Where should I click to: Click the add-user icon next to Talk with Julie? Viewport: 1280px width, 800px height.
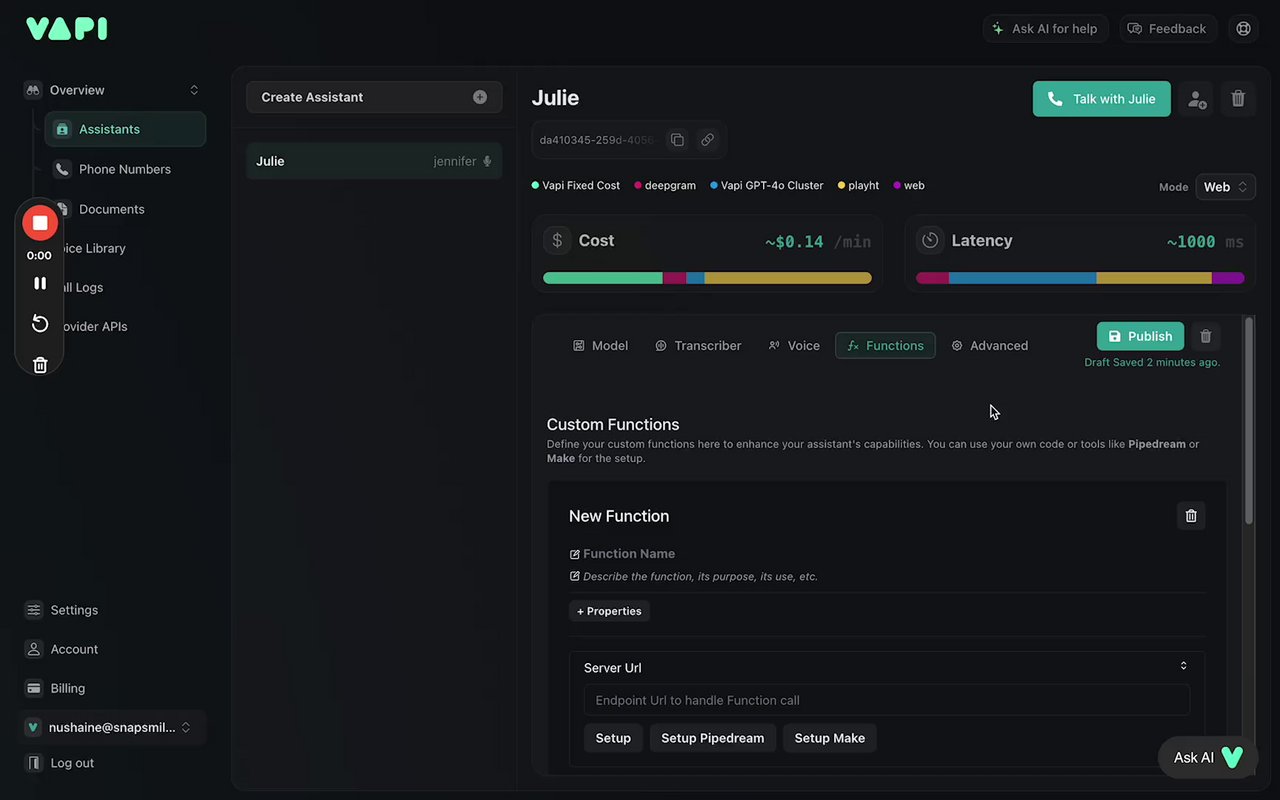tap(1196, 99)
